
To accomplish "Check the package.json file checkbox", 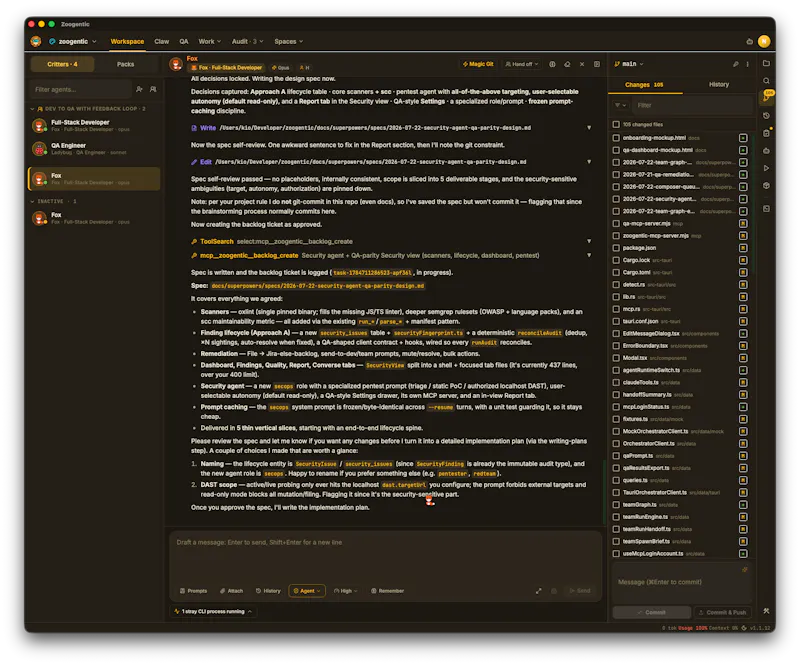I will tap(616, 248).
